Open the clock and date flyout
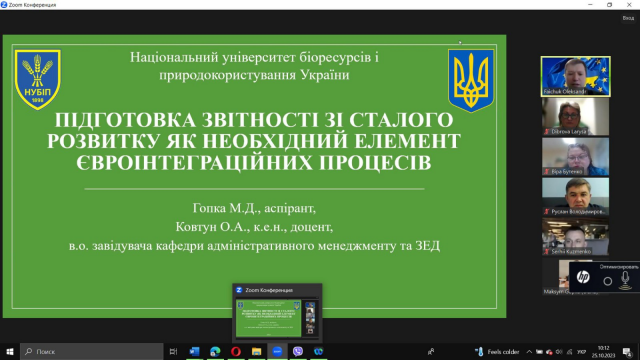 point(603,351)
